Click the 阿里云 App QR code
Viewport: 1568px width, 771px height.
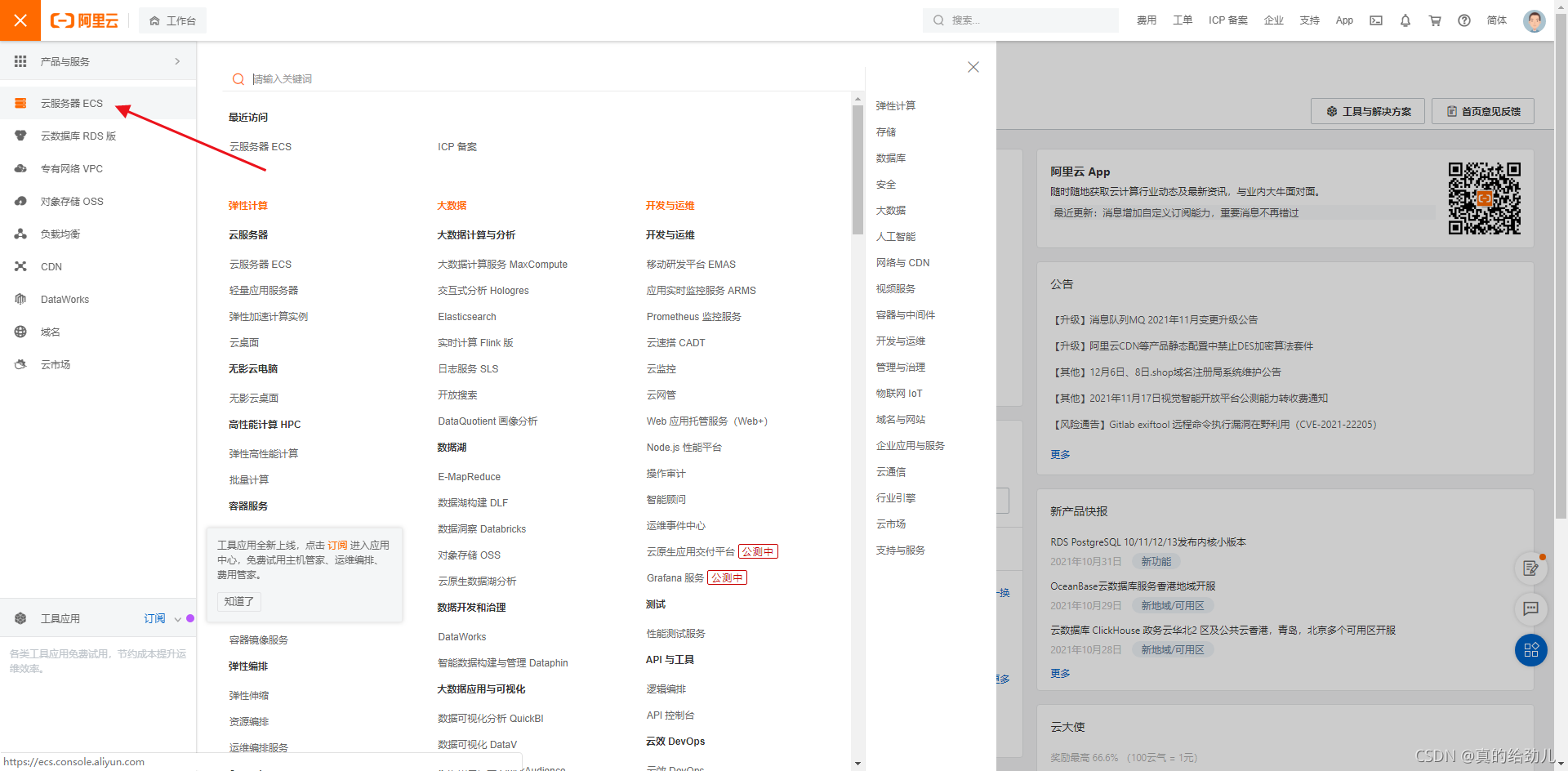[x=1485, y=198]
